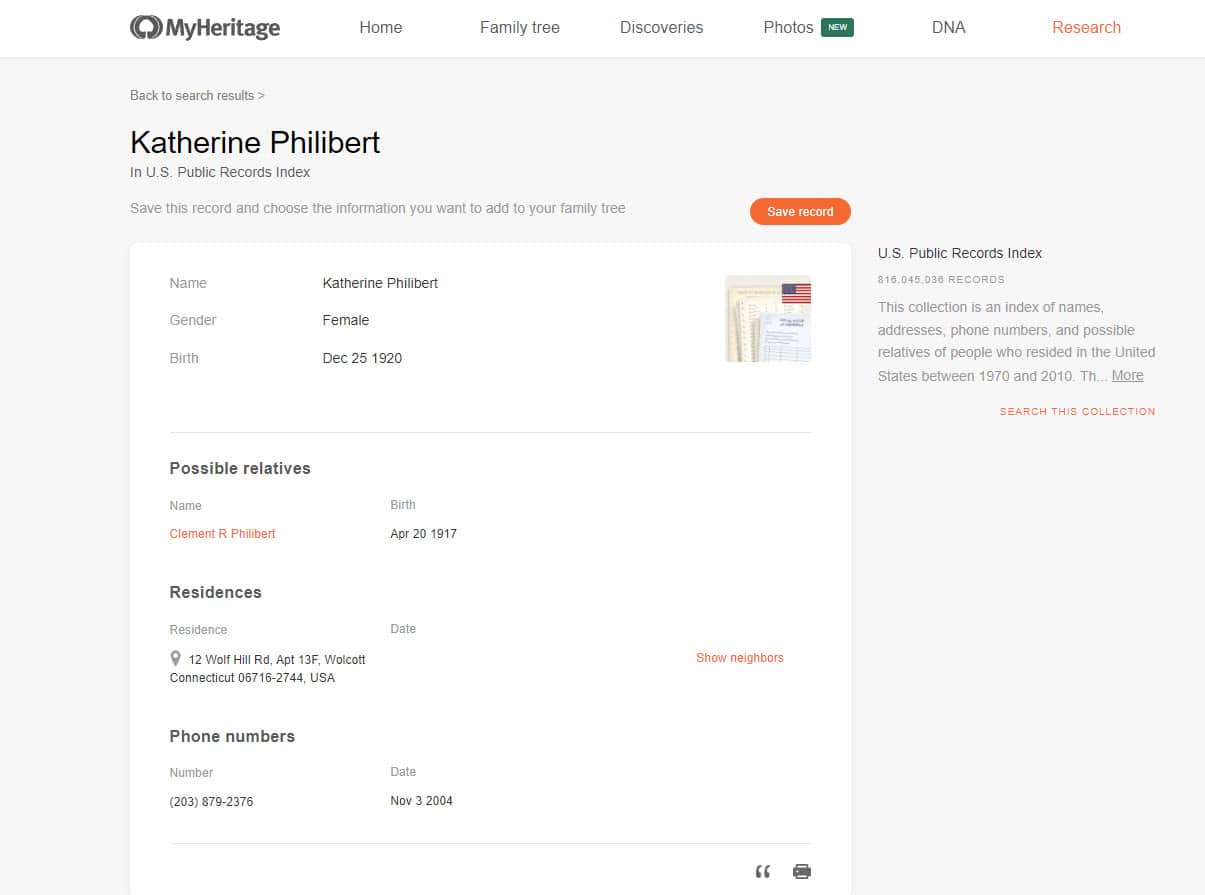Click the location pin icon next to residence
1205x895 pixels.
pos(176,658)
